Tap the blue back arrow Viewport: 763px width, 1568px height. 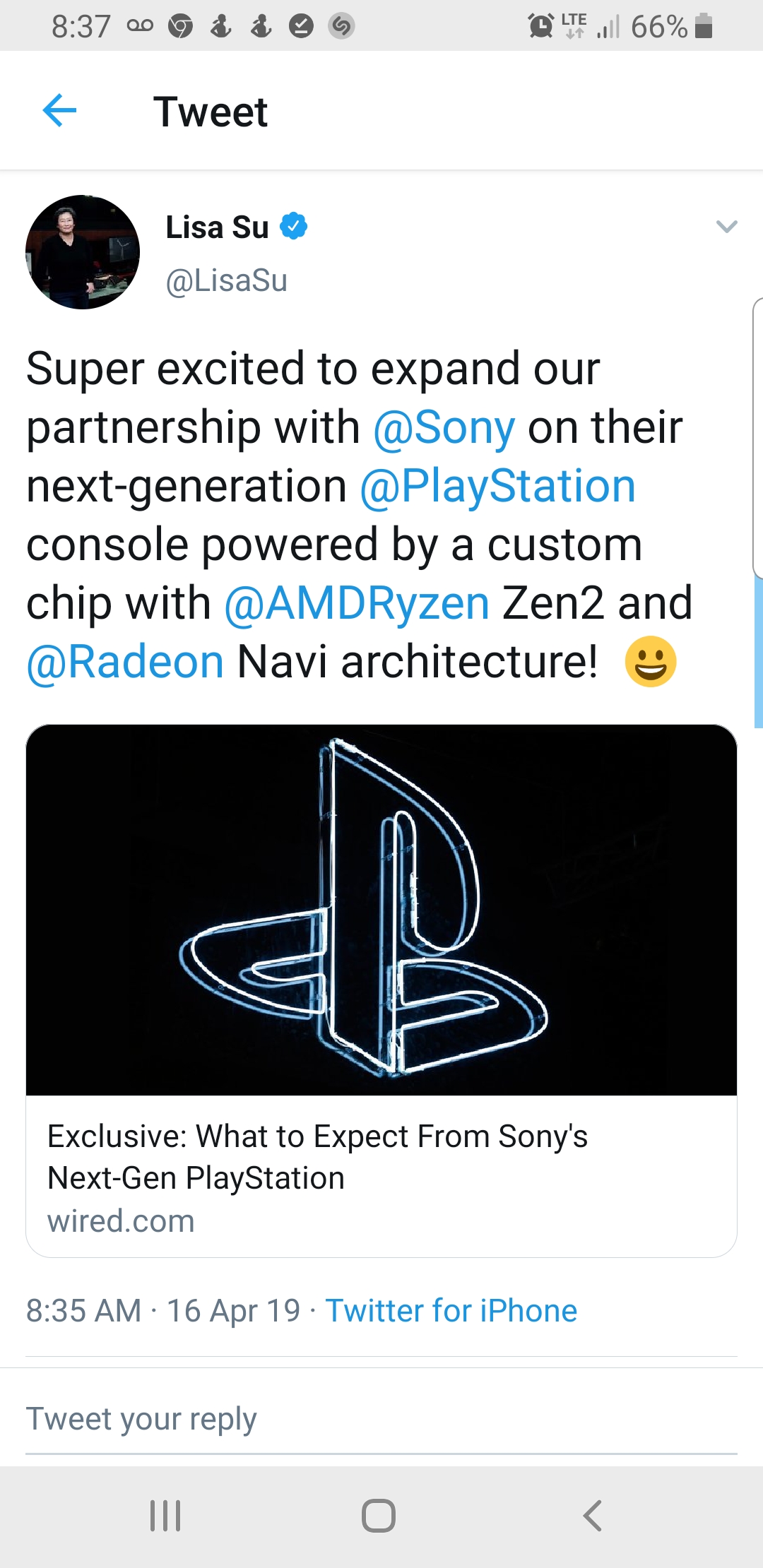click(59, 111)
